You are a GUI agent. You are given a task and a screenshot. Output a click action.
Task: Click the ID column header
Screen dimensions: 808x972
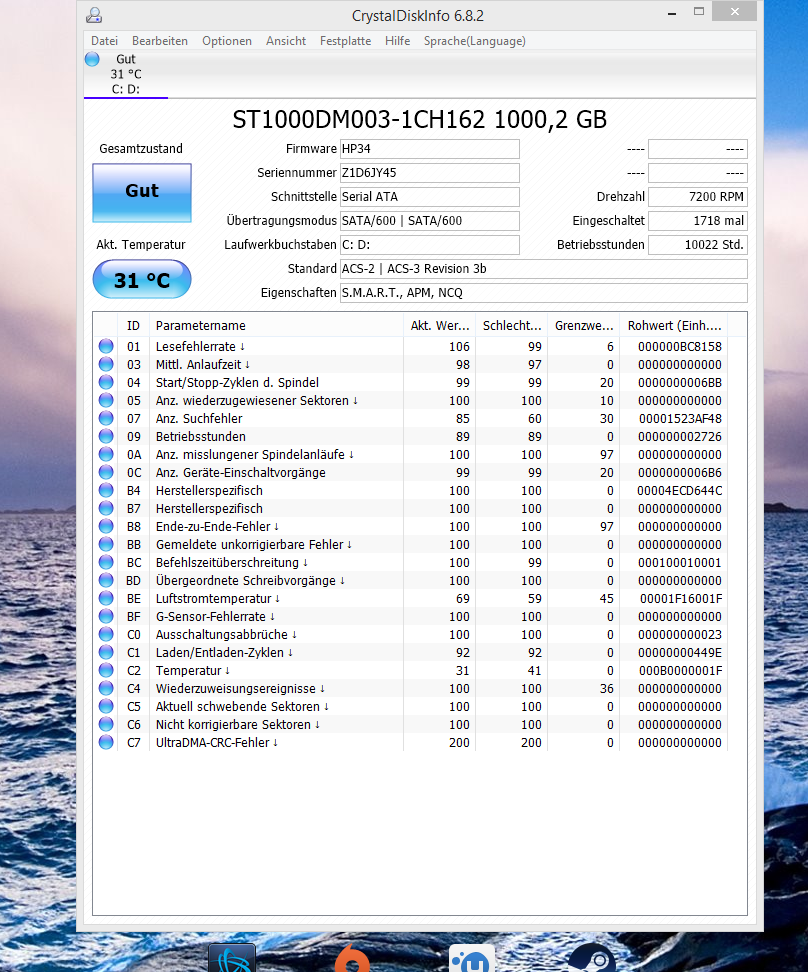click(133, 325)
